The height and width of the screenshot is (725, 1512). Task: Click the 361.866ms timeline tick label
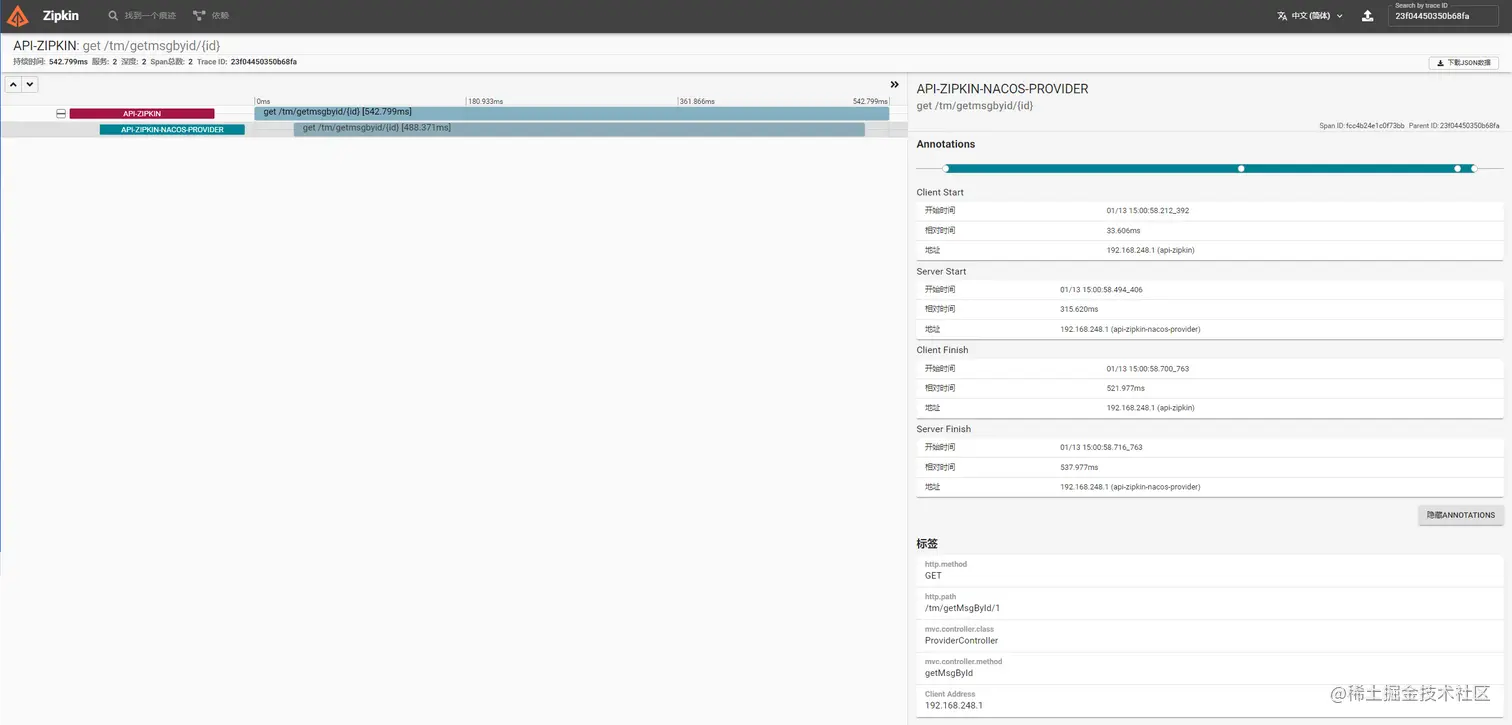[x=697, y=101]
